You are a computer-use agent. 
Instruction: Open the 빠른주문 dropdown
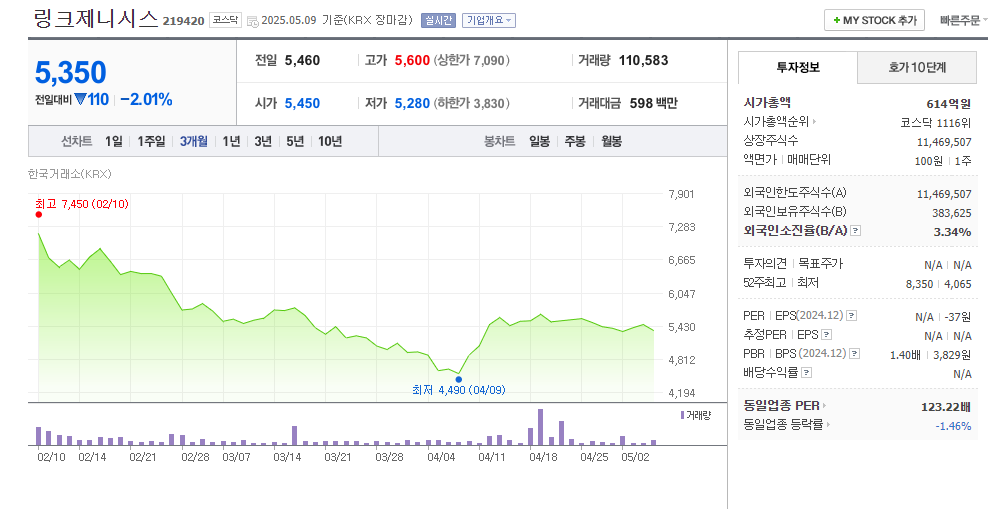pos(963,20)
